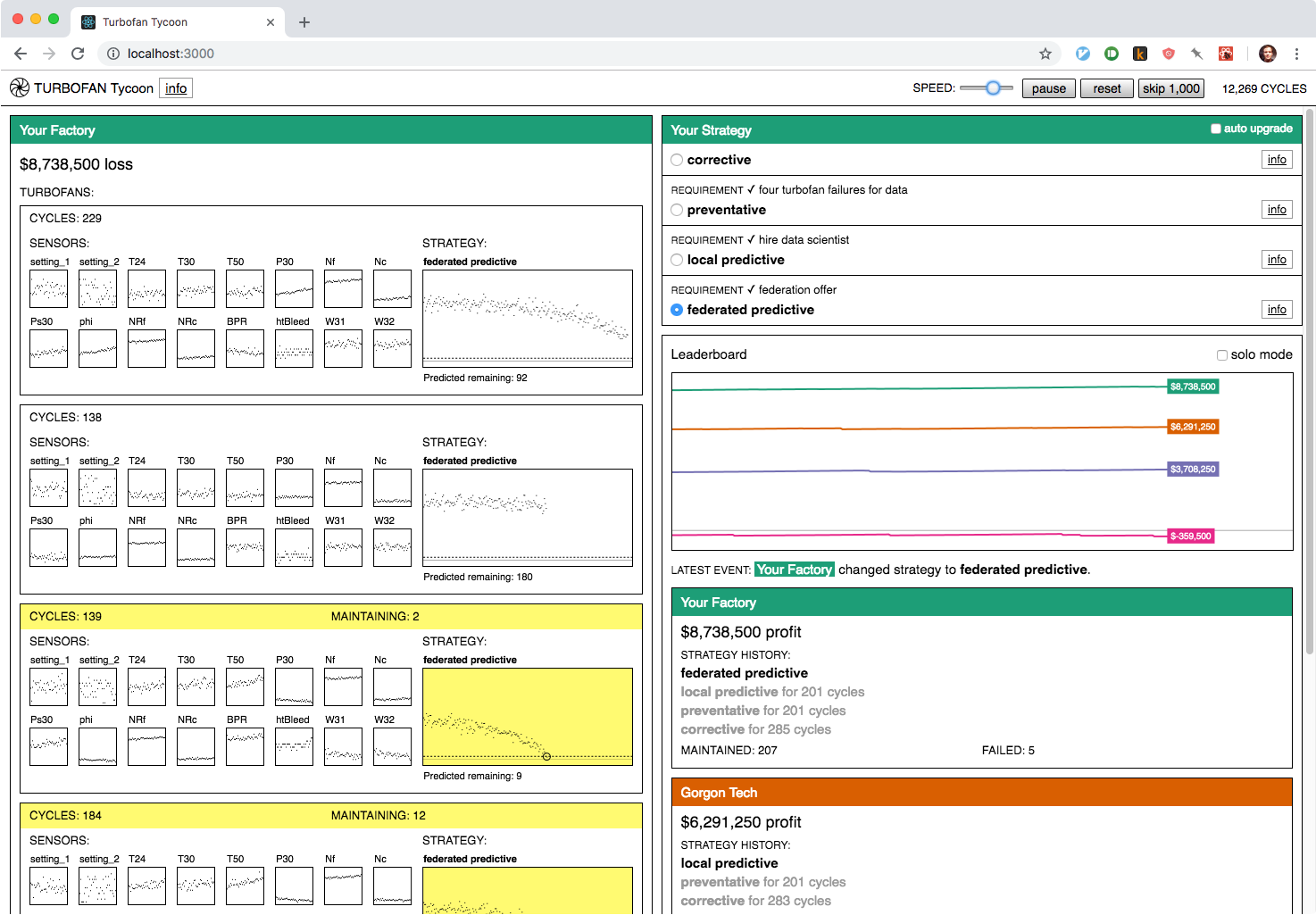1316x915 pixels.
Task: Click the skip 1,000 button
Action: point(1171,88)
